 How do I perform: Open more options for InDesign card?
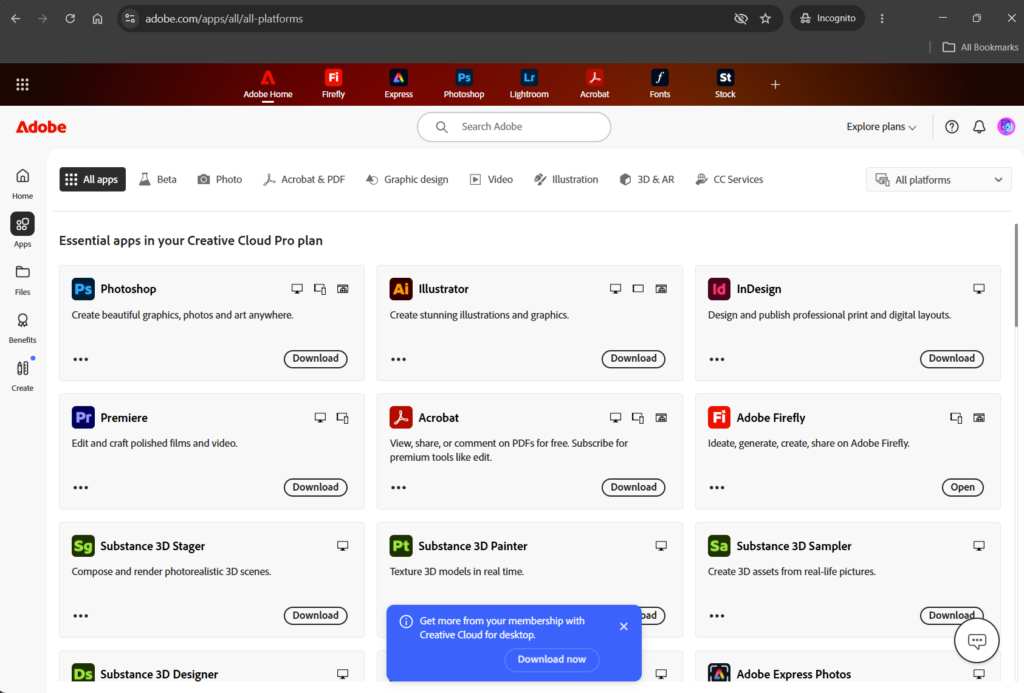[x=716, y=359]
